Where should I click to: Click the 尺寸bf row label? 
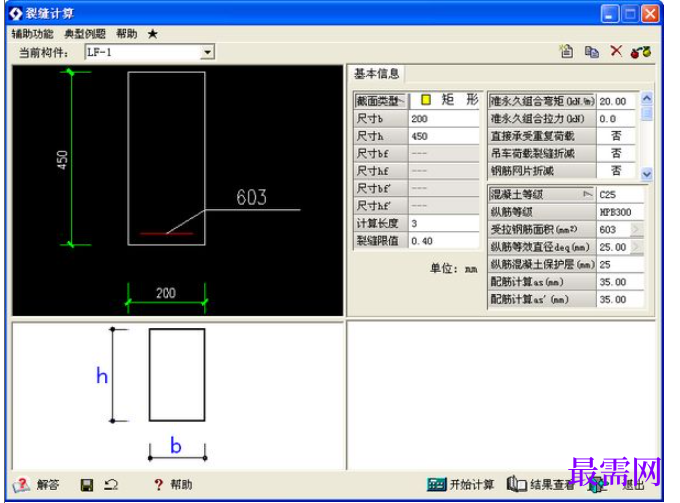click(x=381, y=154)
